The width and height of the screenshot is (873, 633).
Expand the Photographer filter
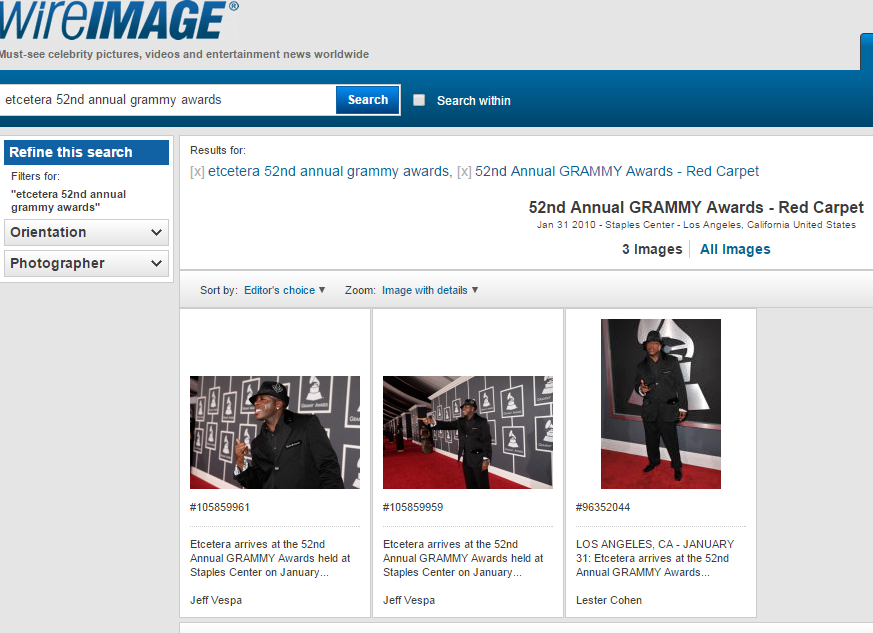(x=86, y=263)
